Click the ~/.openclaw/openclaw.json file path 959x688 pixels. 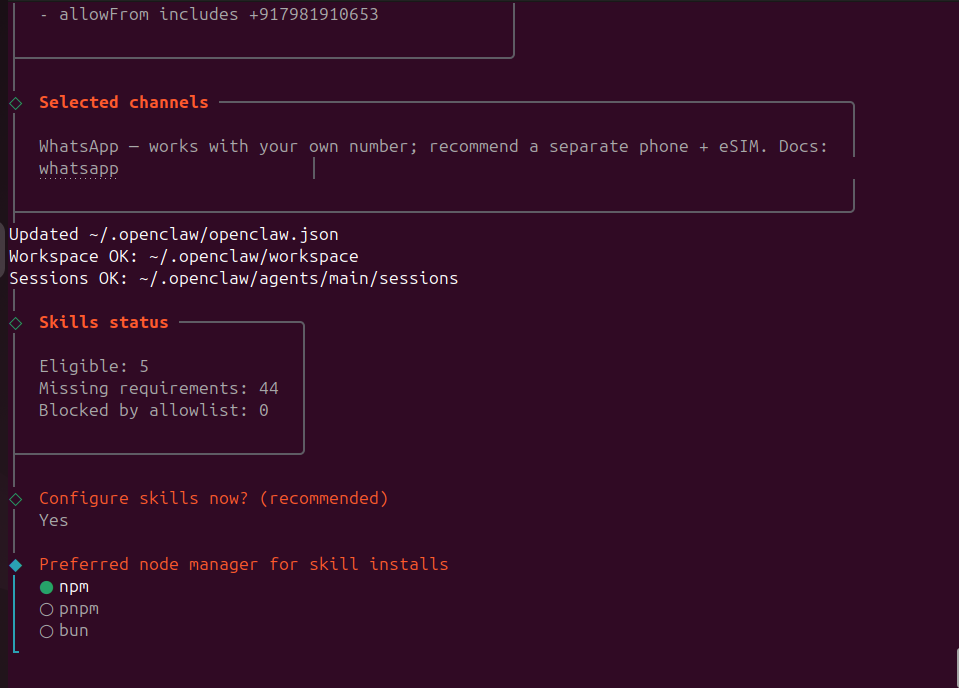point(213,234)
